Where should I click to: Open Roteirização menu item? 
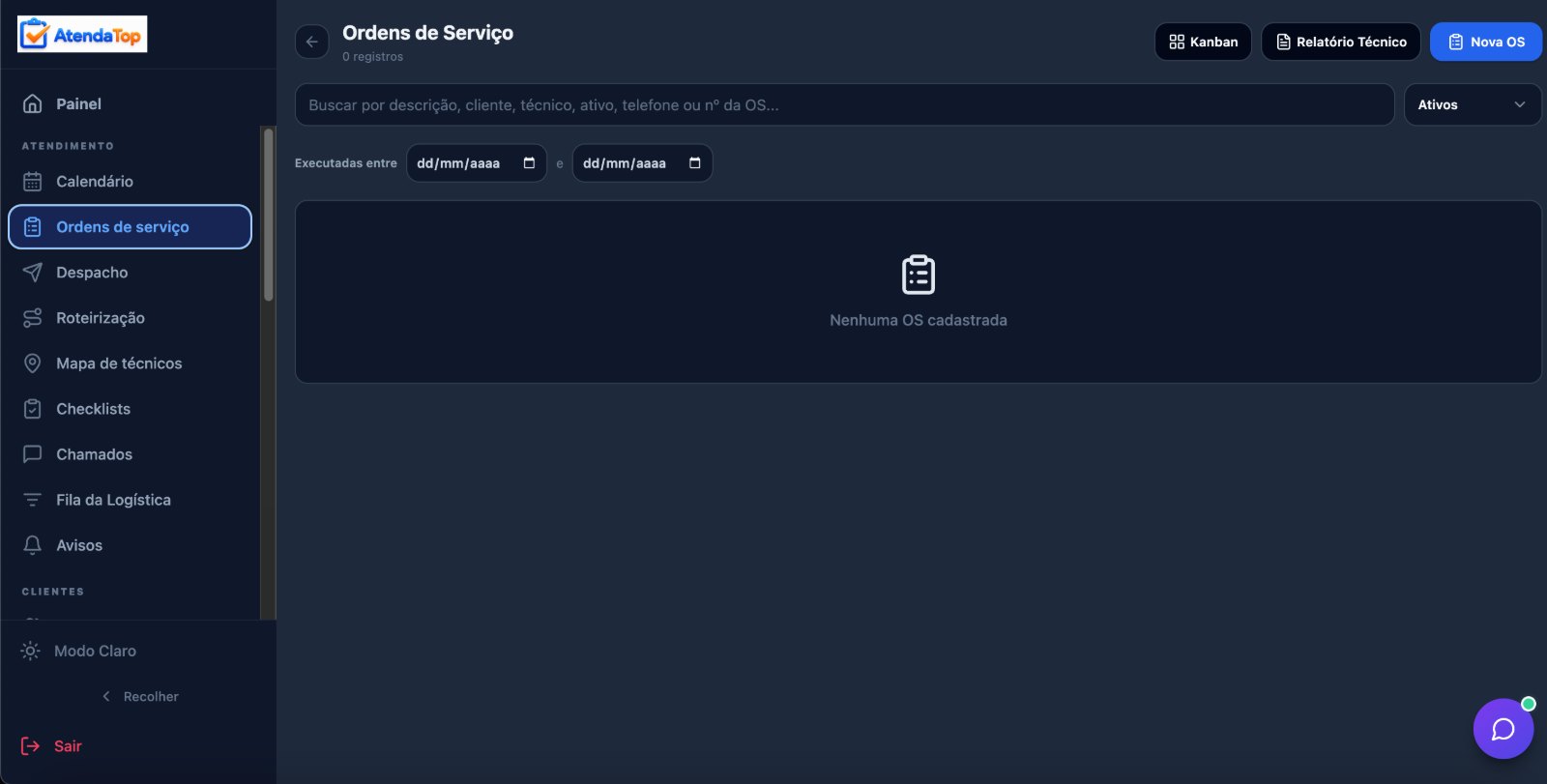pyautogui.click(x=130, y=318)
